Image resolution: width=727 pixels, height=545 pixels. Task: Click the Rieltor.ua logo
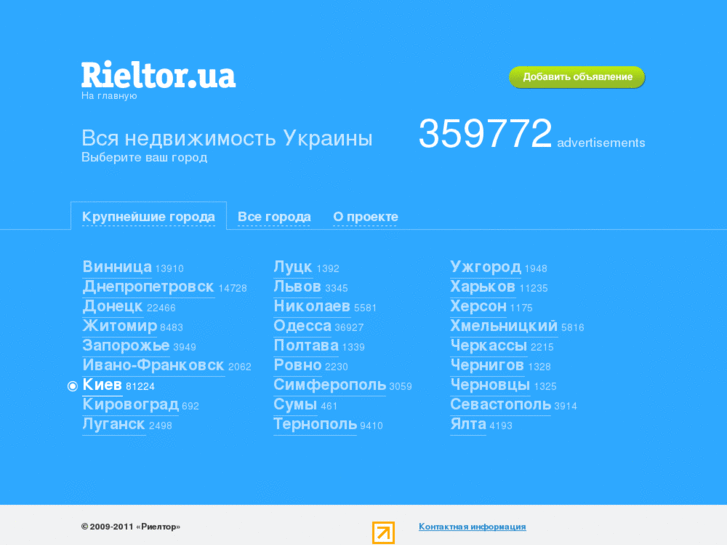click(159, 75)
